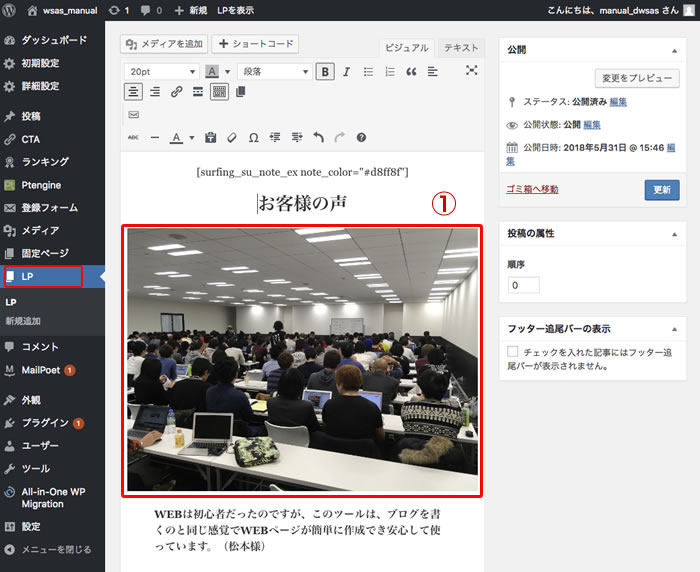The image size is (700, 572).
Task: Click the 順序 order input field
Action: point(523,285)
